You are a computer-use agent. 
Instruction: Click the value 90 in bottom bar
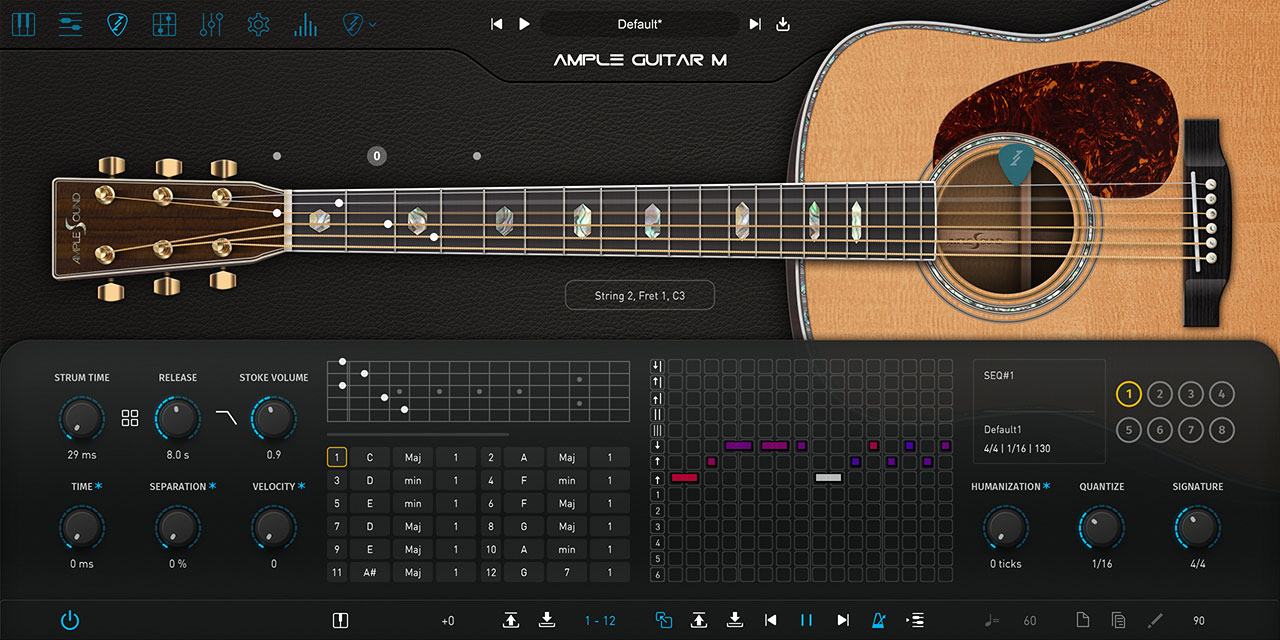1199,621
